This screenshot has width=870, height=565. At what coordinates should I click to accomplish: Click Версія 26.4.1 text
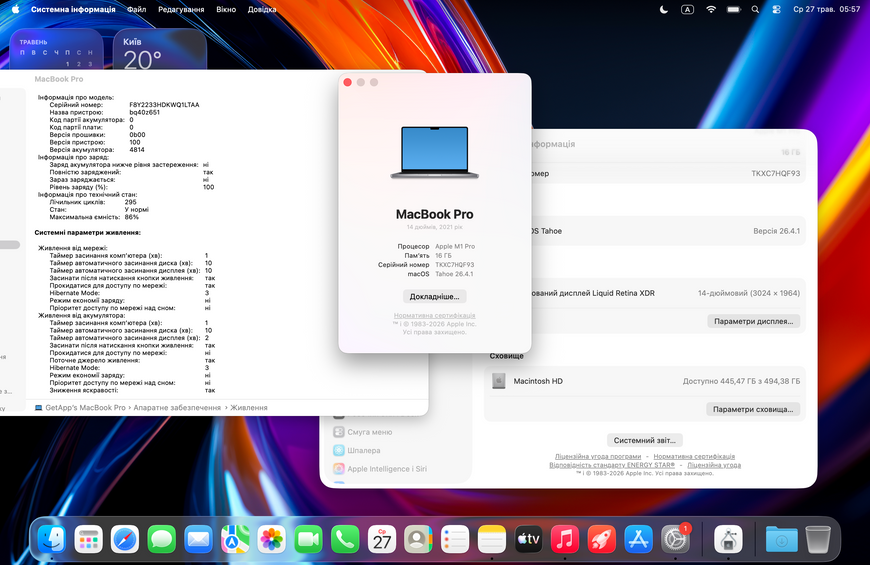click(776, 231)
